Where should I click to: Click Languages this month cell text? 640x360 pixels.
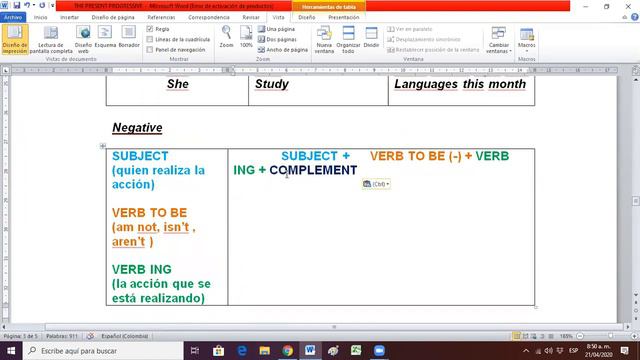[460, 84]
